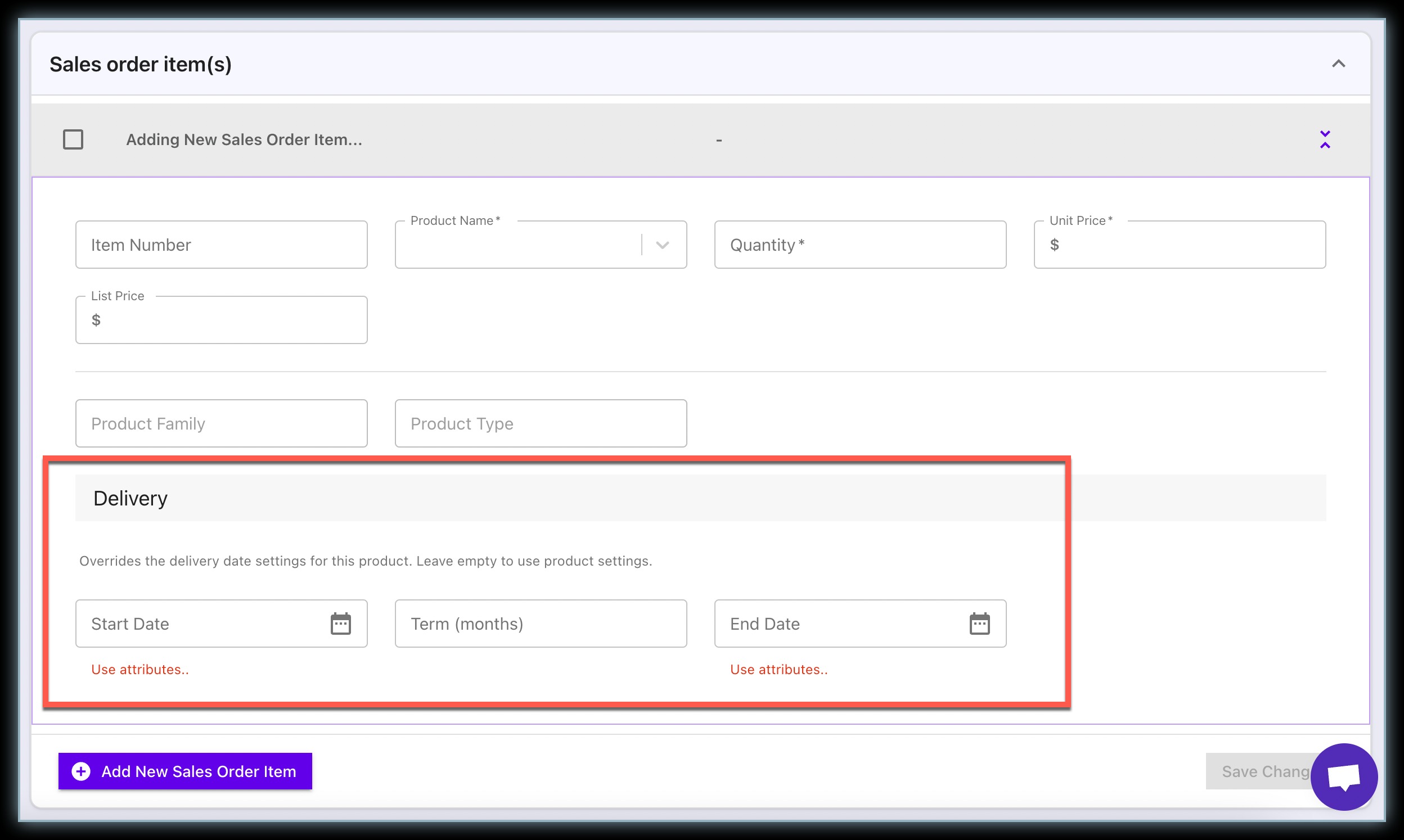Viewport: 1404px width, 840px height.
Task: Click the Sales order item(s) heading
Action: (141, 65)
